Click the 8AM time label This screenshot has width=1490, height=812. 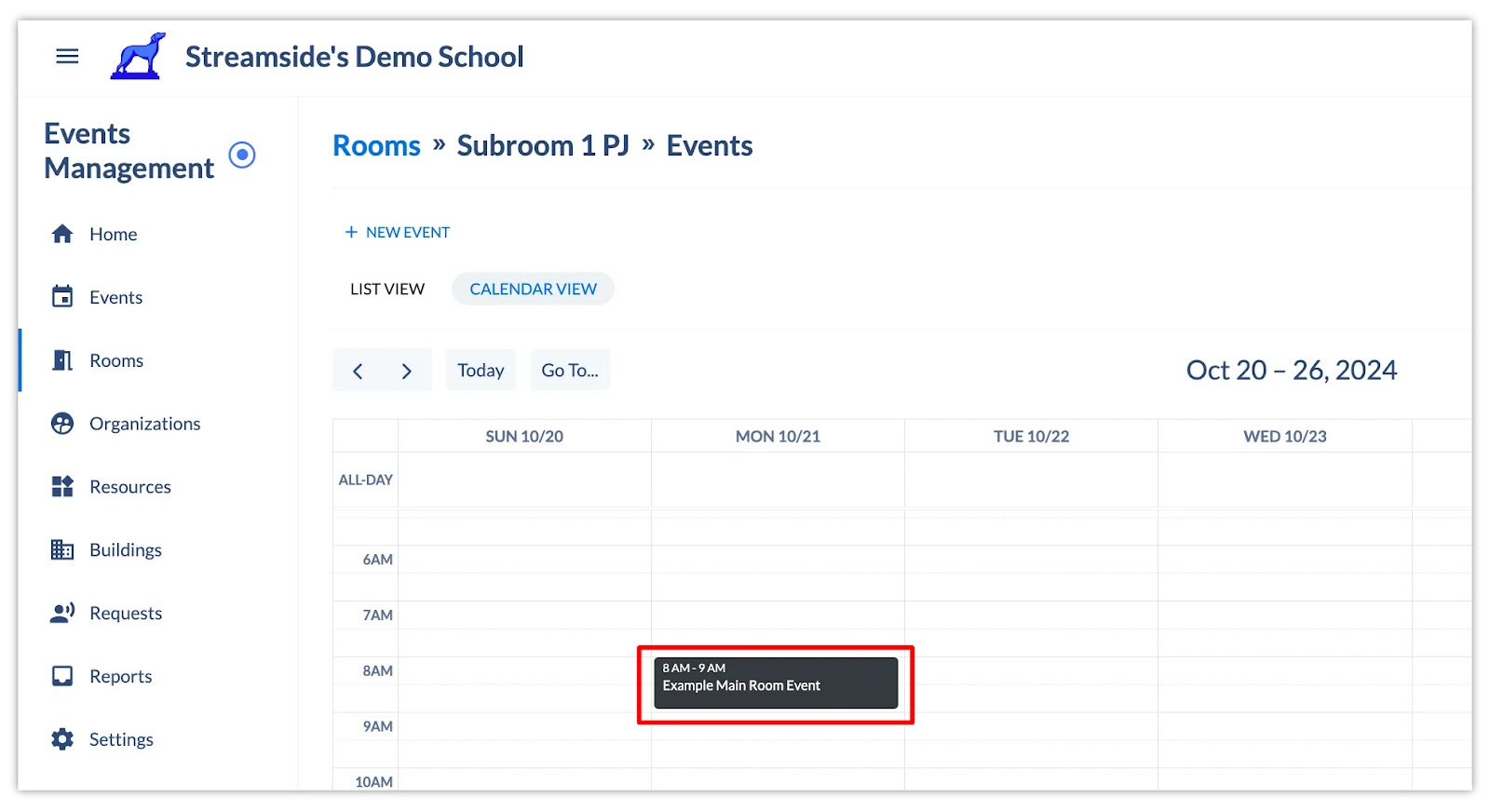click(x=377, y=671)
